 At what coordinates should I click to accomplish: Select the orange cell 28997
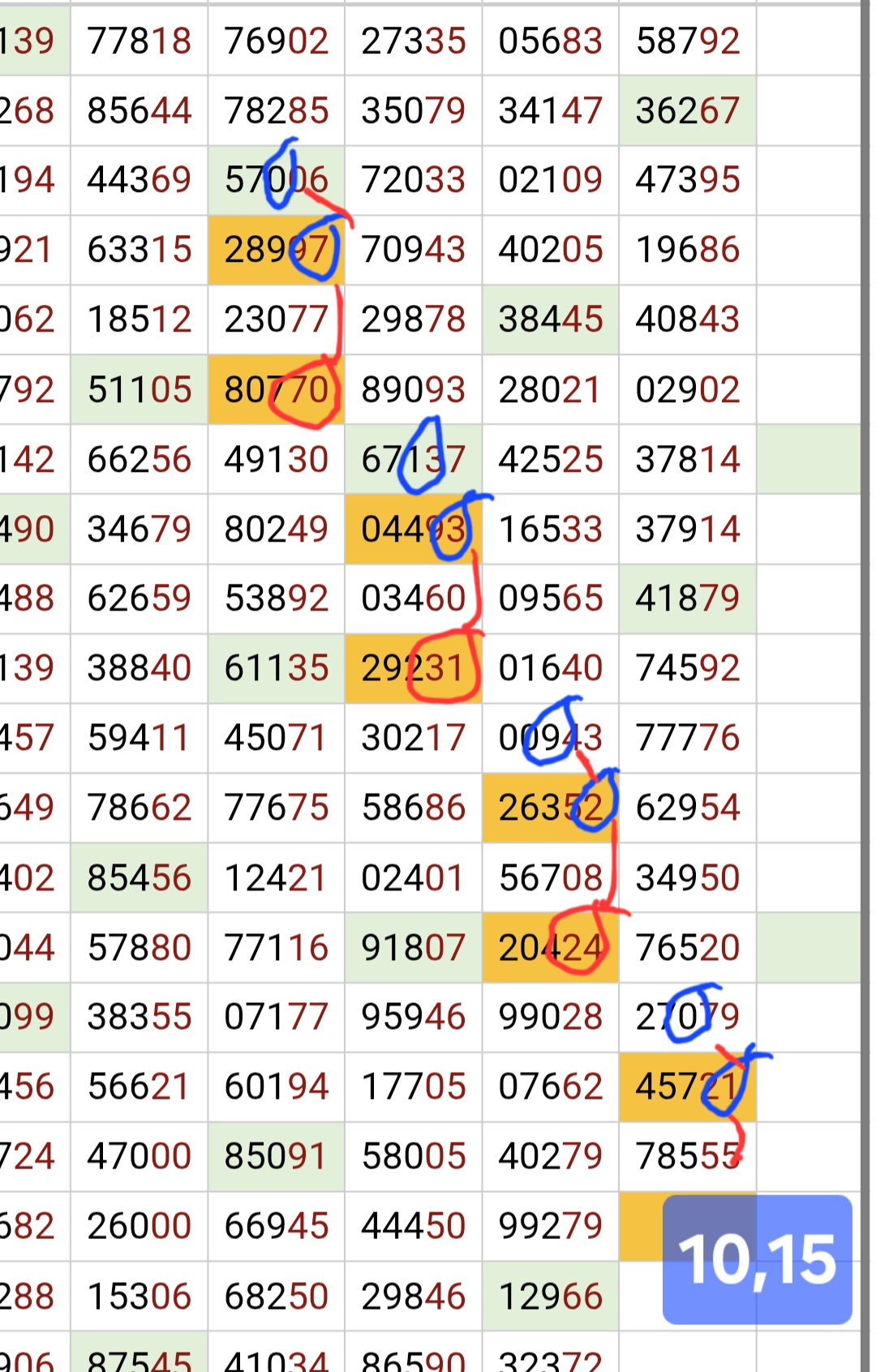click(x=276, y=250)
